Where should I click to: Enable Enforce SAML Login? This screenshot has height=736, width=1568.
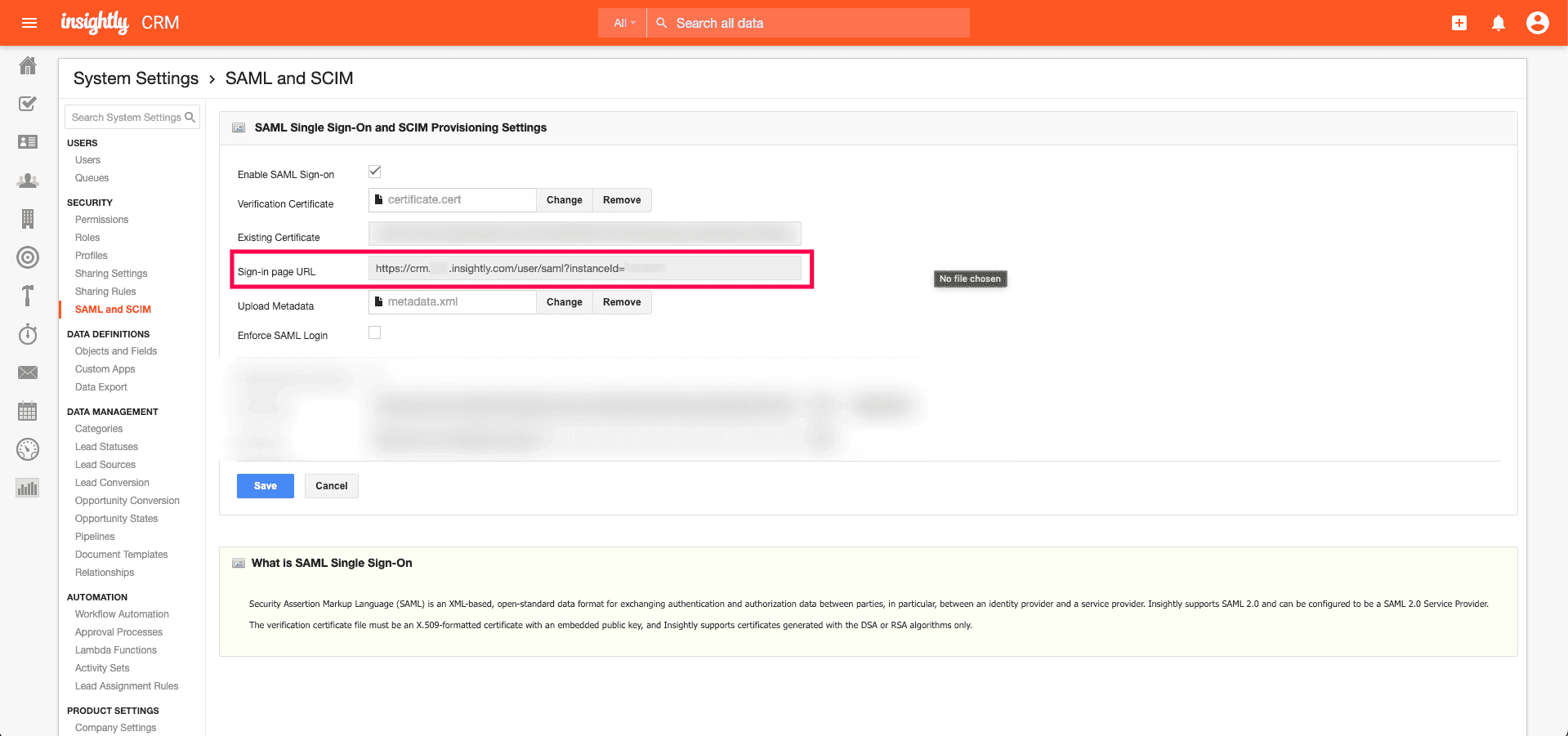374,332
